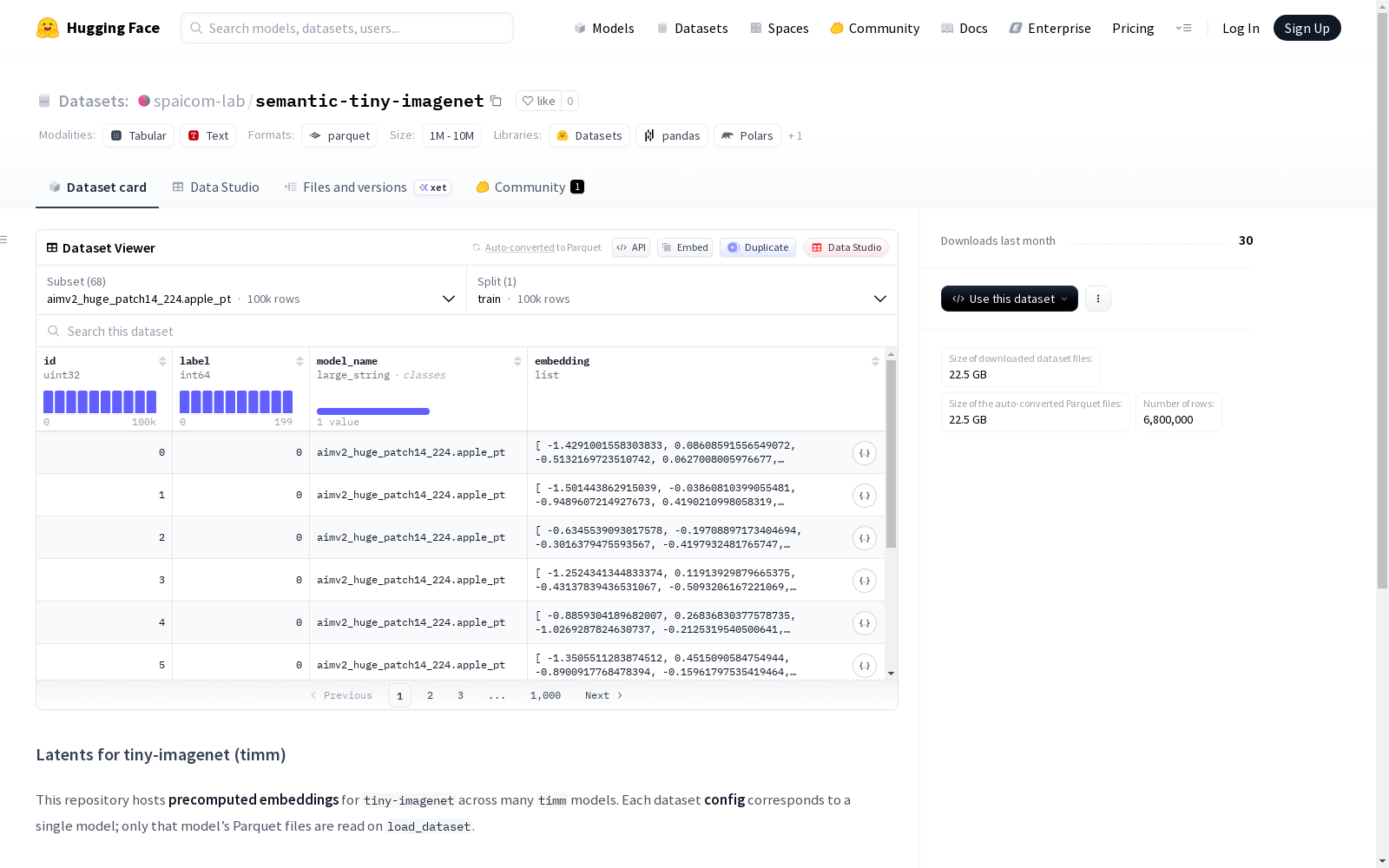Open the Pricing page
The height and width of the screenshot is (868, 1389).
1133,28
